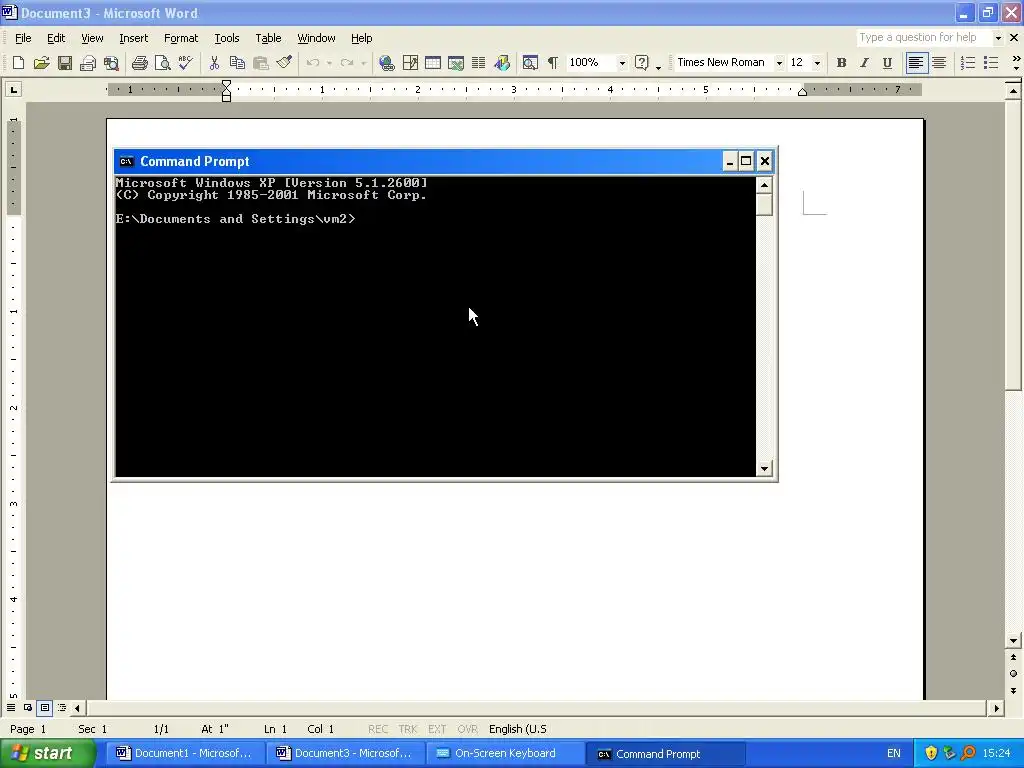1024x768 pixels.
Task: Save the document with floppy icon
Action: coord(65,63)
